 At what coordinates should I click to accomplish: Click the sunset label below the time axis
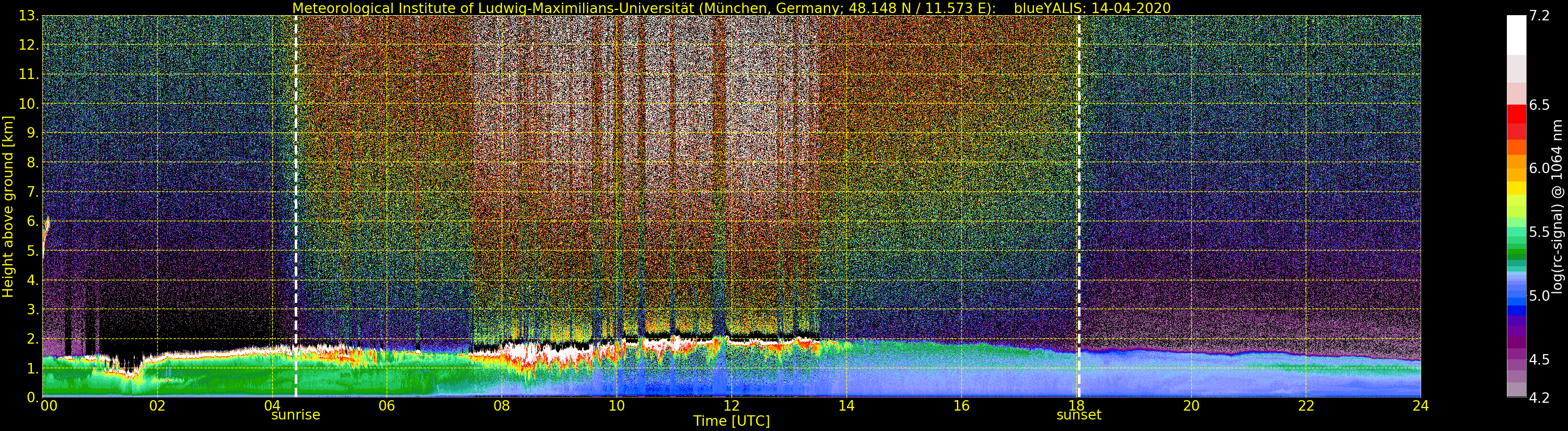coord(1078,415)
